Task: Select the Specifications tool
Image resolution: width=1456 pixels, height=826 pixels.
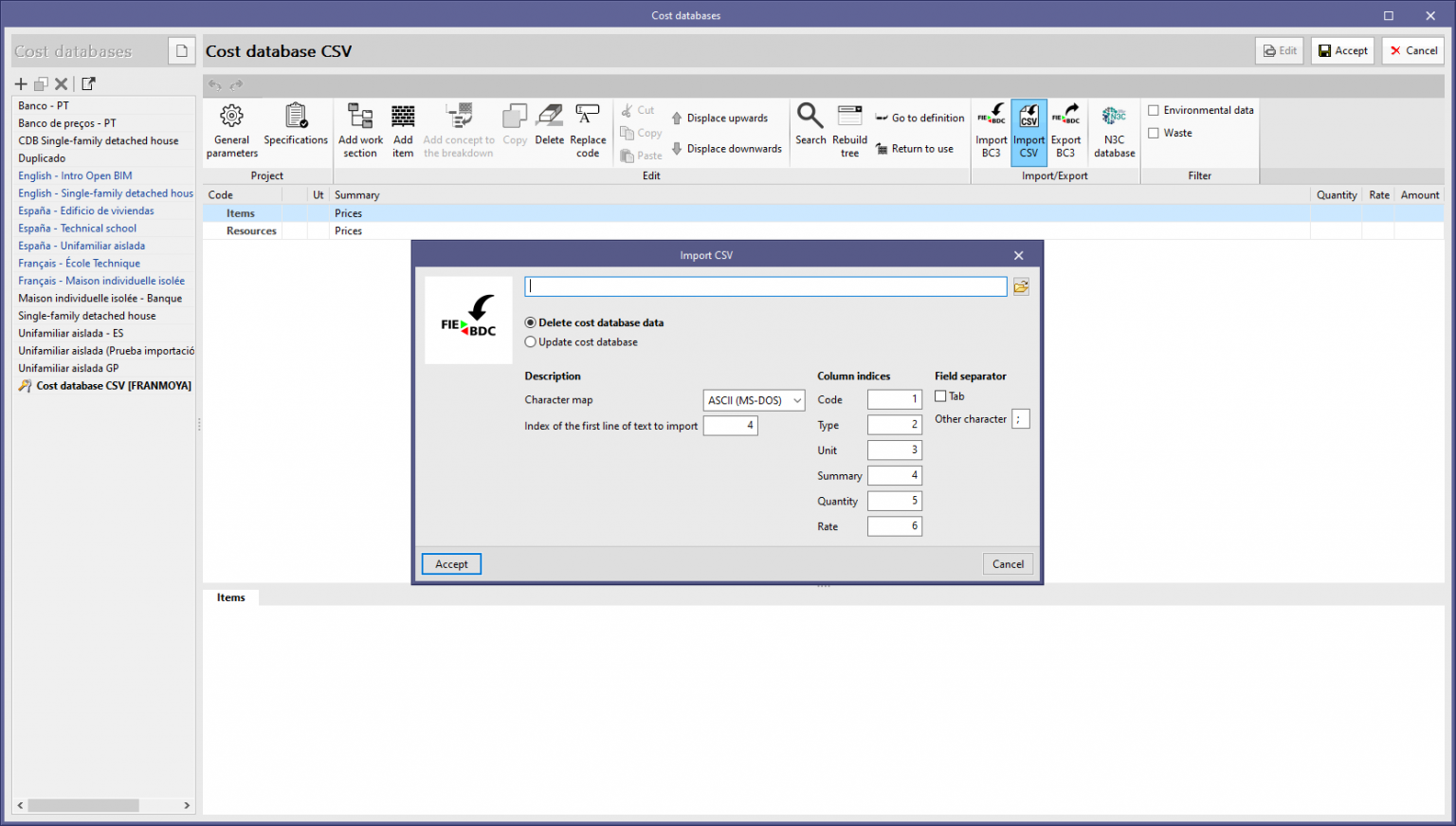Action: (x=295, y=130)
